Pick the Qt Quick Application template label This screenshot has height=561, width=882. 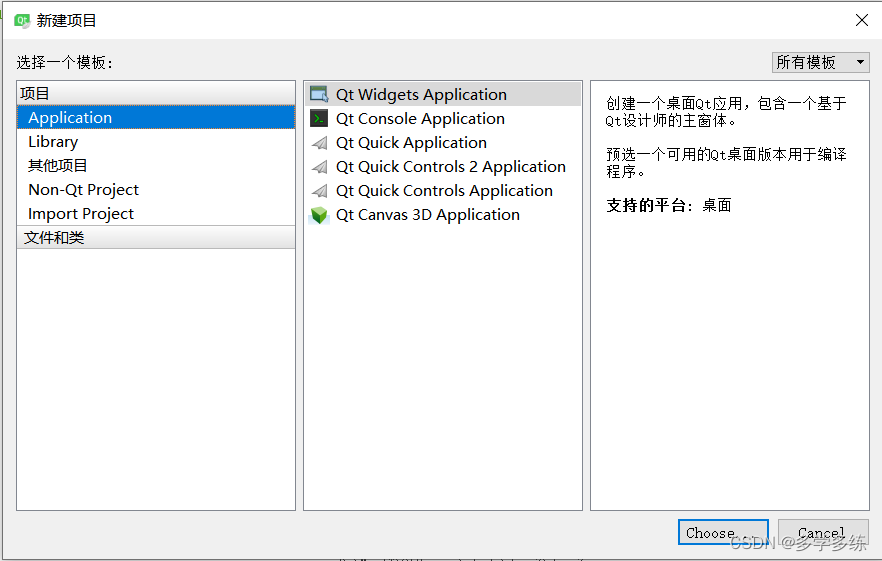(411, 143)
